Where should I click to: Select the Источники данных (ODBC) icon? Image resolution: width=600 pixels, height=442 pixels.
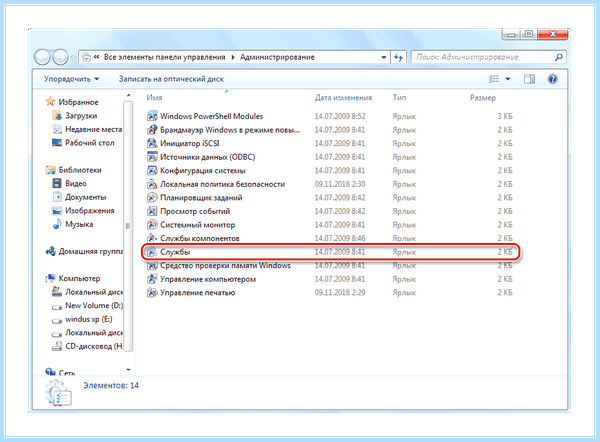point(152,157)
